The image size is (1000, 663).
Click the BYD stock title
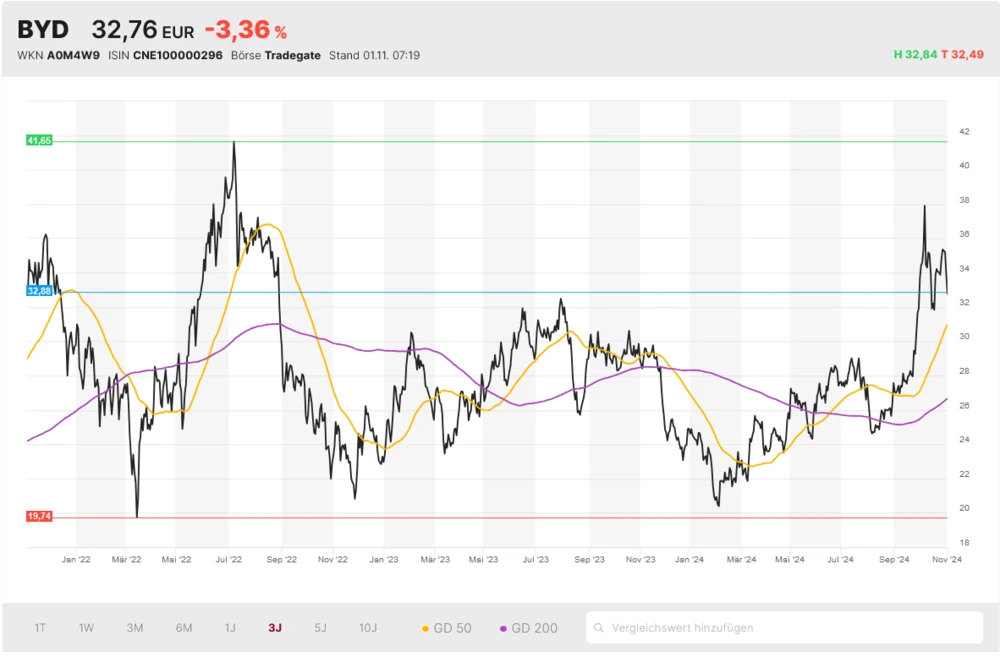click(43, 30)
